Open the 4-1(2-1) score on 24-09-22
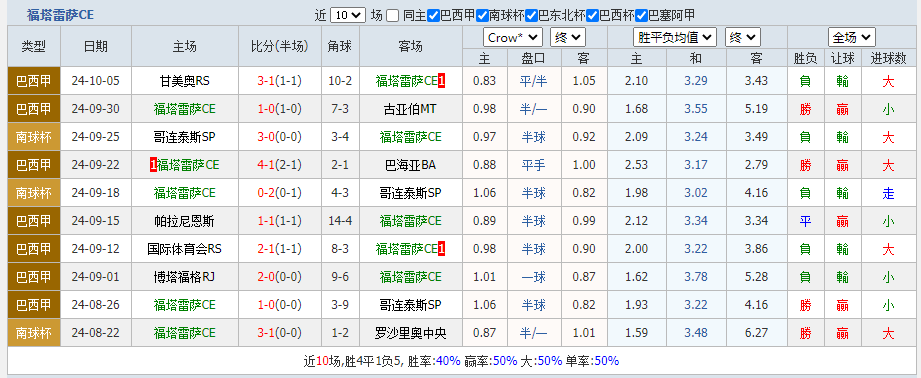Screen dimensions: 921x378 coord(280,165)
